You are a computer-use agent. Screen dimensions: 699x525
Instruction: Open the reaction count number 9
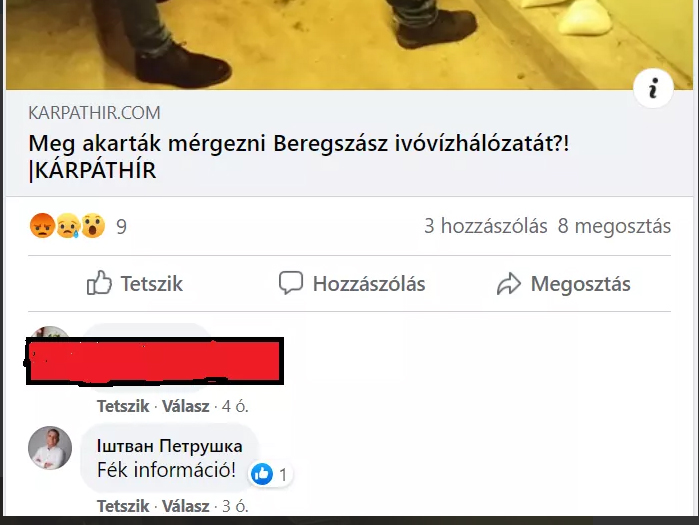click(x=121, y=227)
